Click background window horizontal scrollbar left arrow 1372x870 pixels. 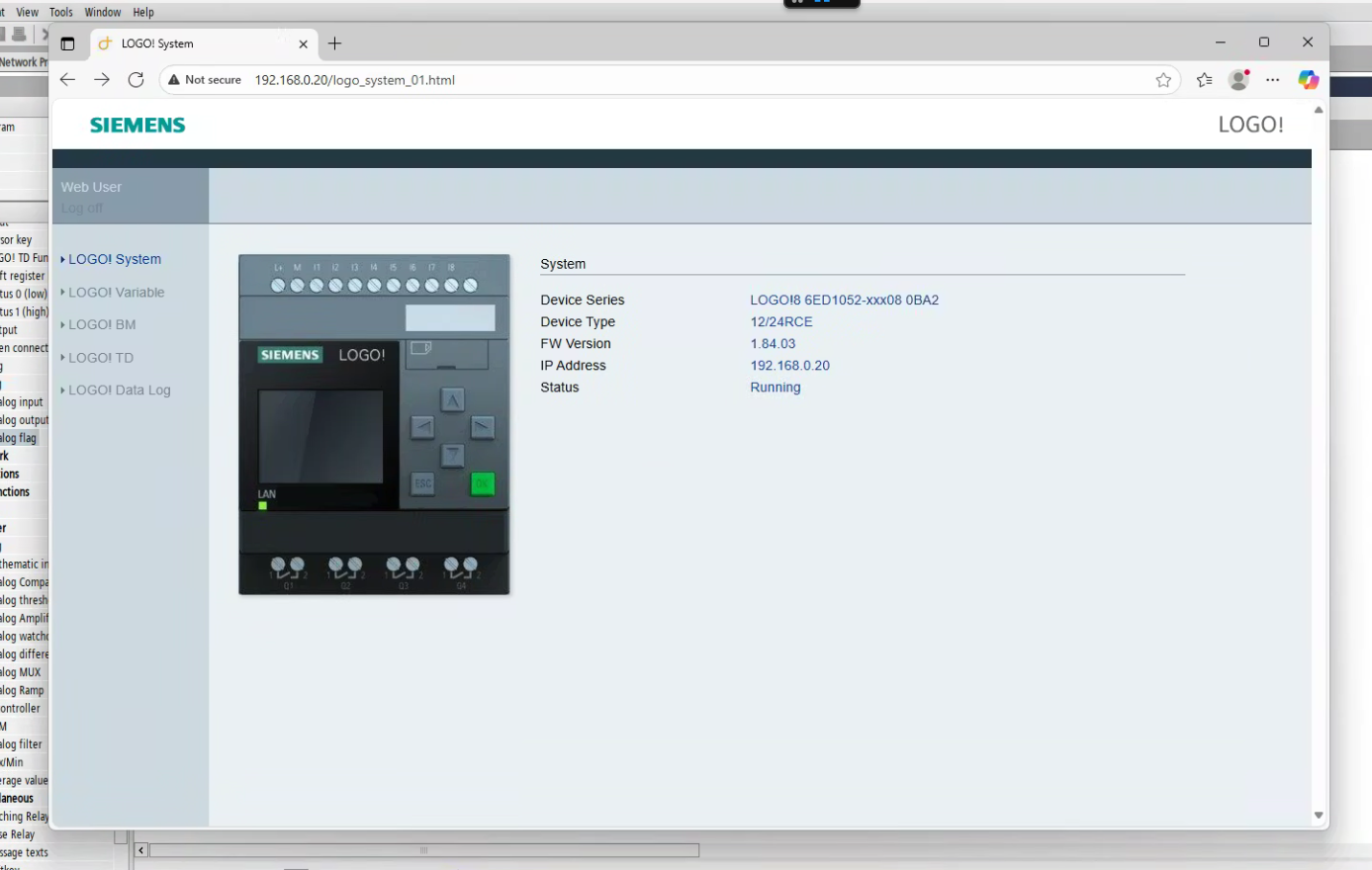[141, 850]
